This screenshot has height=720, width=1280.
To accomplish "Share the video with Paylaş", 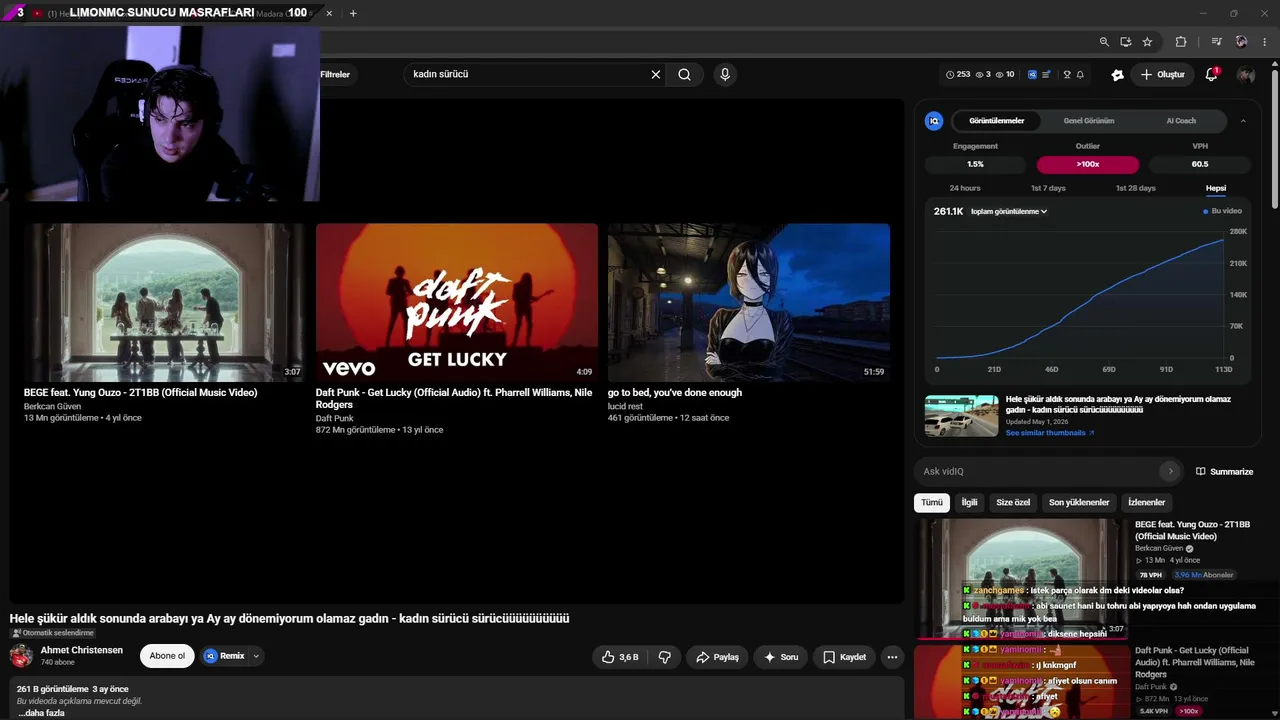I will 717,657.
